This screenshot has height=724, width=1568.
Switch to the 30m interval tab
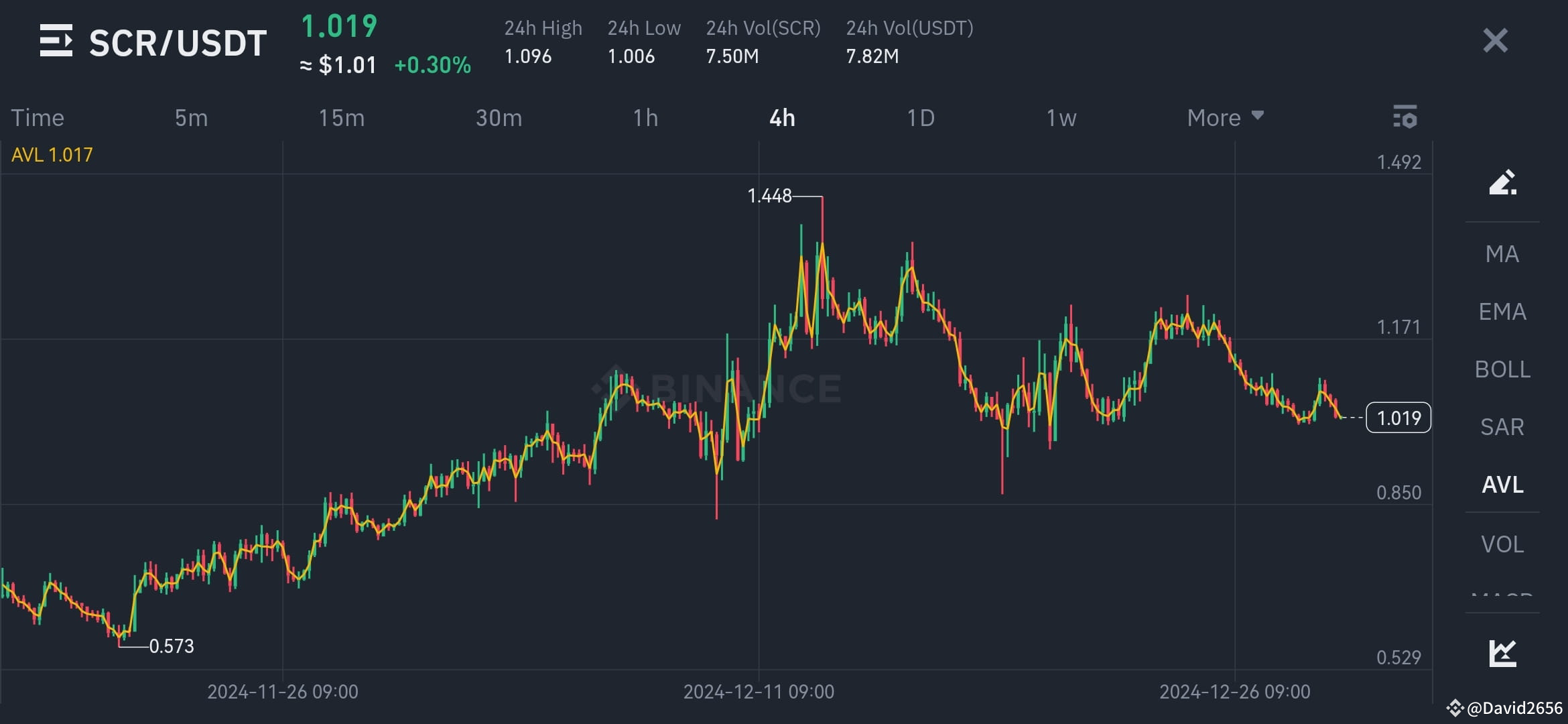point(499,117)
